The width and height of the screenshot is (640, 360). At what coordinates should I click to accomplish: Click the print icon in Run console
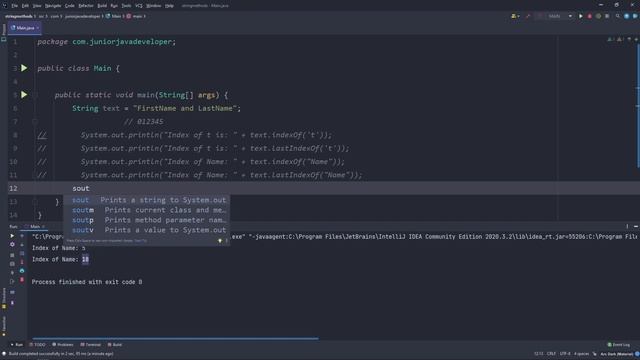(x=22, y=271)
